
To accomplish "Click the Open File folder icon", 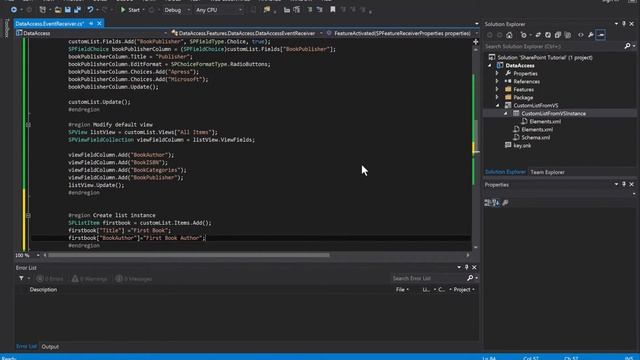I will [58, 10].
